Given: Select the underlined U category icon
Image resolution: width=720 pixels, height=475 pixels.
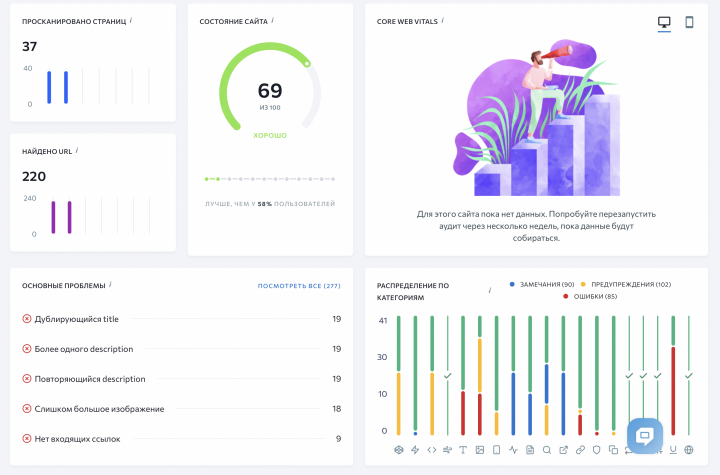Looking at the screenshot, I should tap(673, 450).
